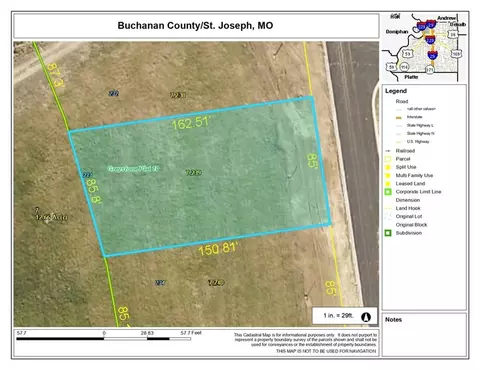Image resolution: width=480 pixels, height=370 pixels.
Task: Click the Corporate Limit Line green symbol
Action: (x=388, y=192)
